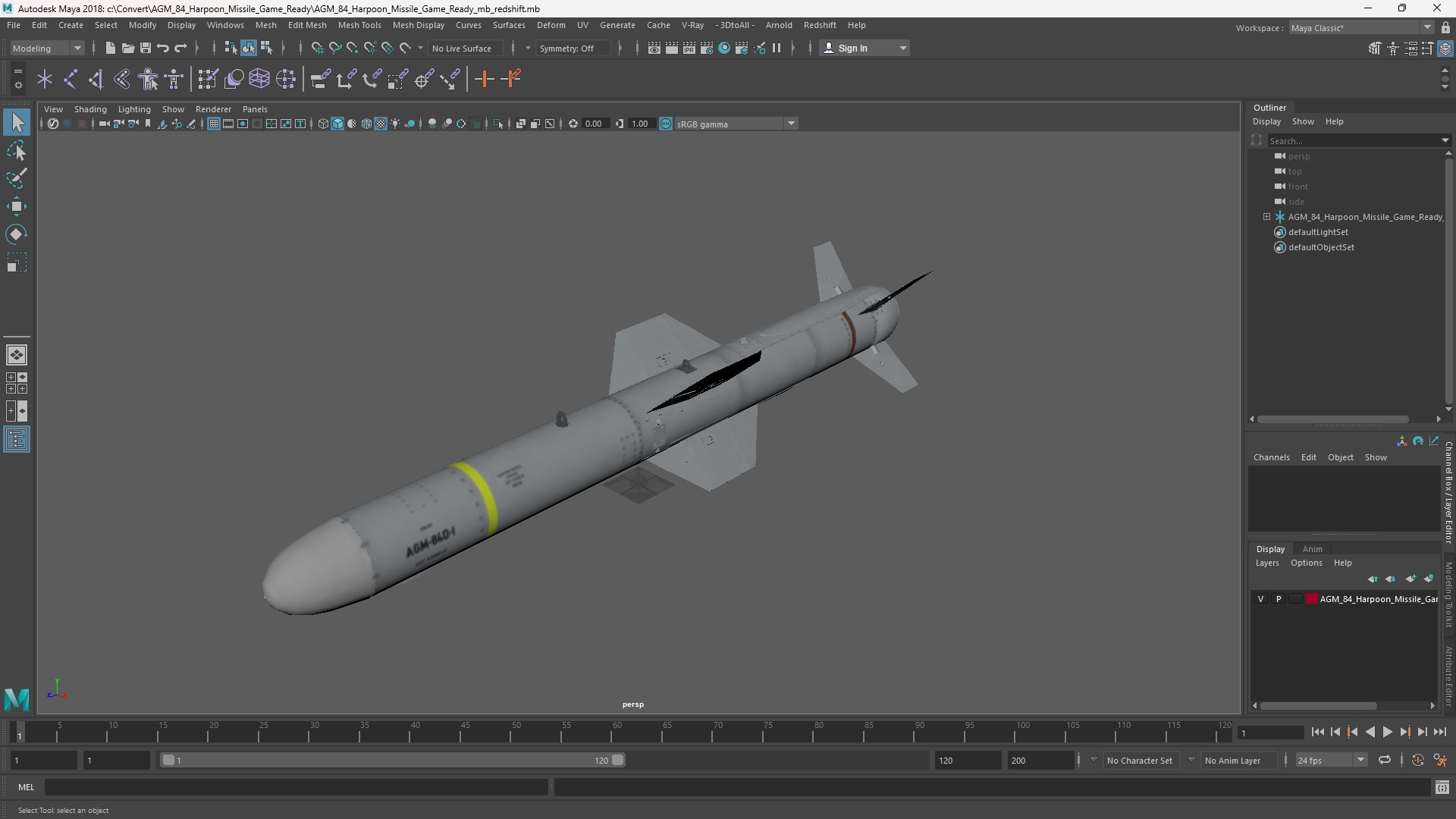This screenshot has width=1456, height=819.
Task: Activate the Move tool
Action: (17, 206)
